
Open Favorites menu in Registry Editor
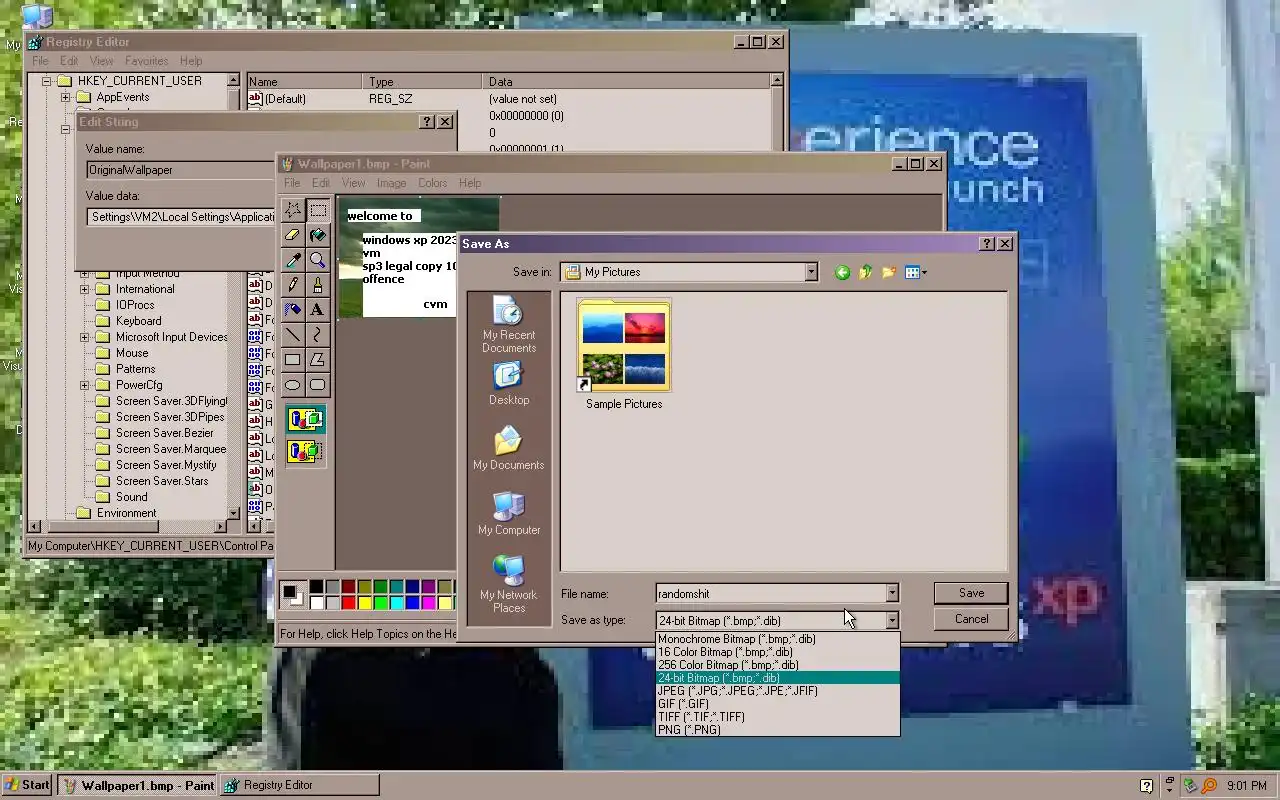(146, 61)
